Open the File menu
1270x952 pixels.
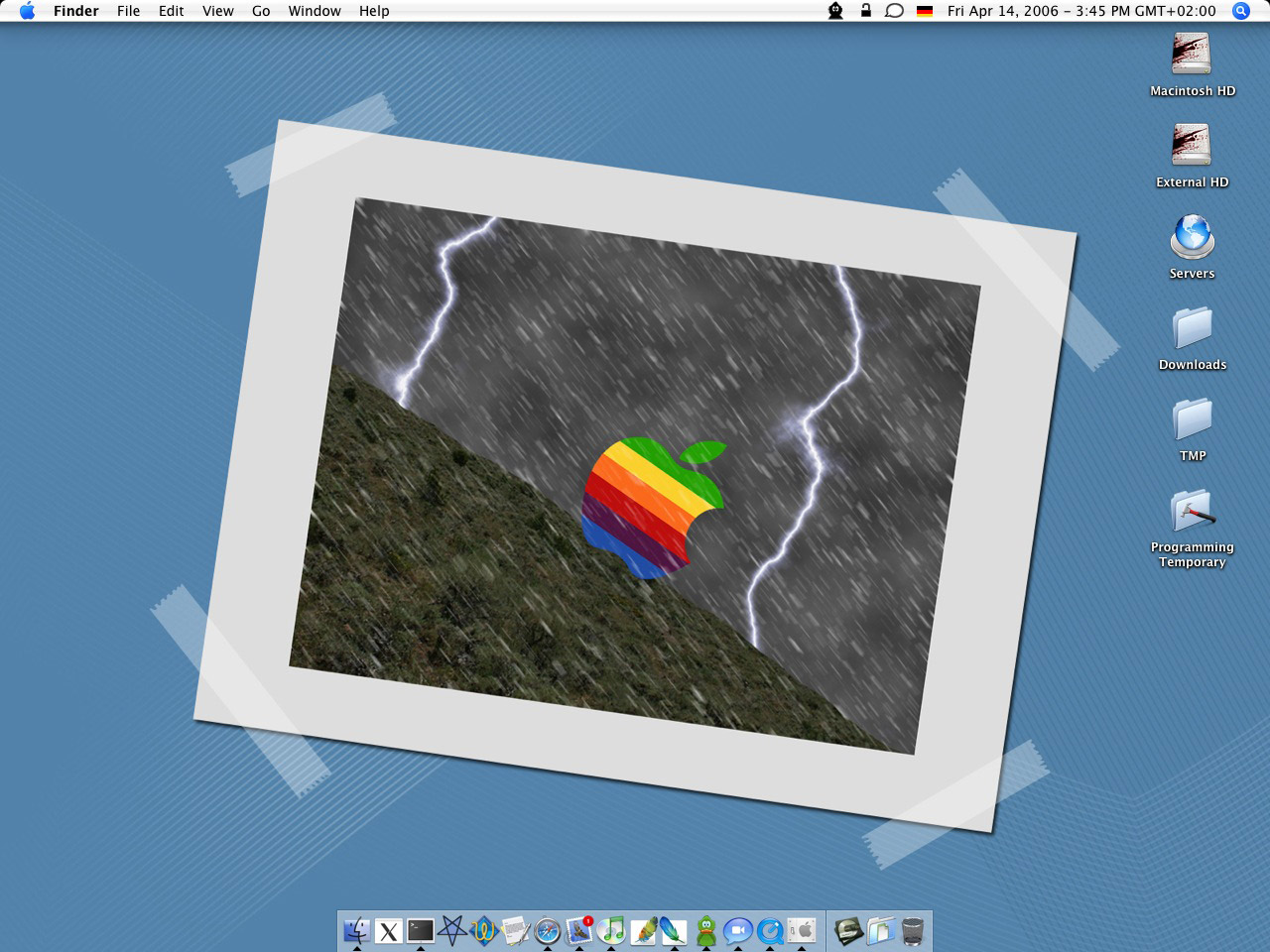click(128, 11)
